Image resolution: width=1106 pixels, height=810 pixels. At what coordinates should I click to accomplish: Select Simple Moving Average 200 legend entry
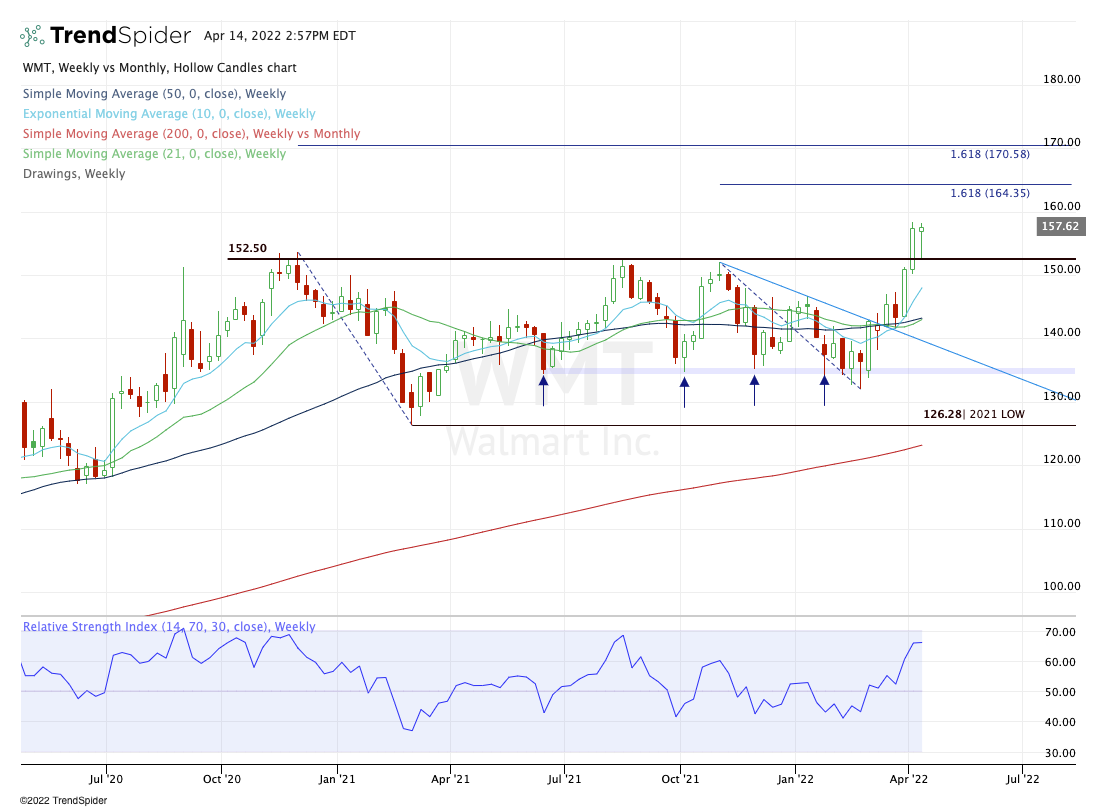tap(191, 133)
